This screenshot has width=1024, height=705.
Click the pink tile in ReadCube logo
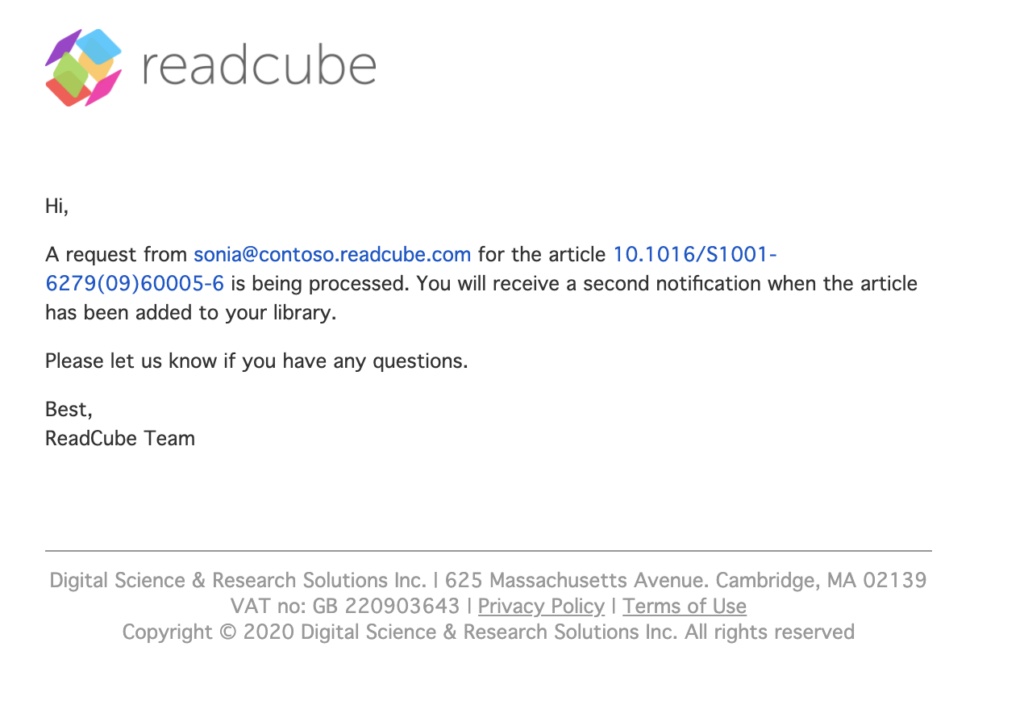point(104,88)
